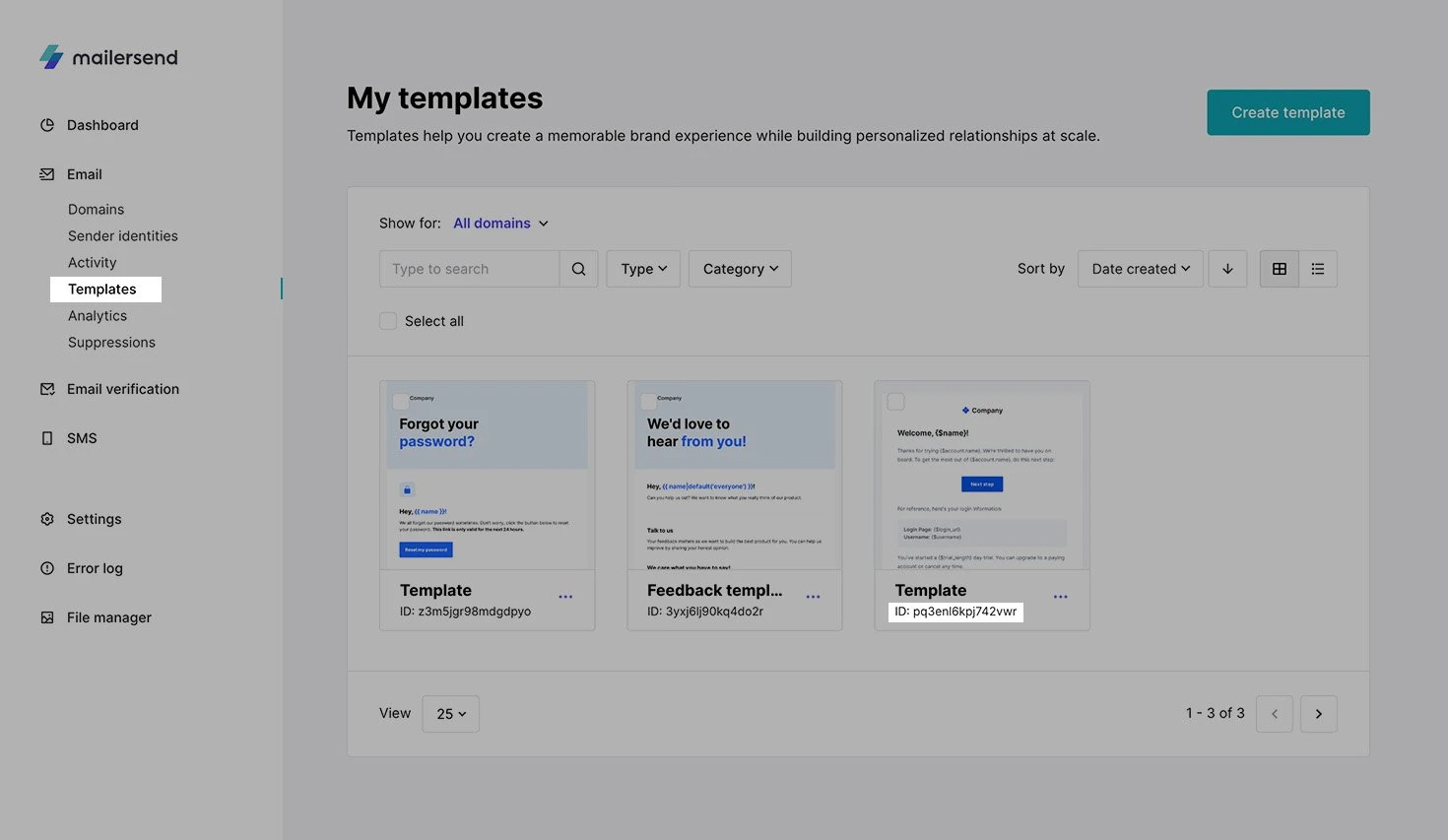Focus the Type to search field

(469, 269)
